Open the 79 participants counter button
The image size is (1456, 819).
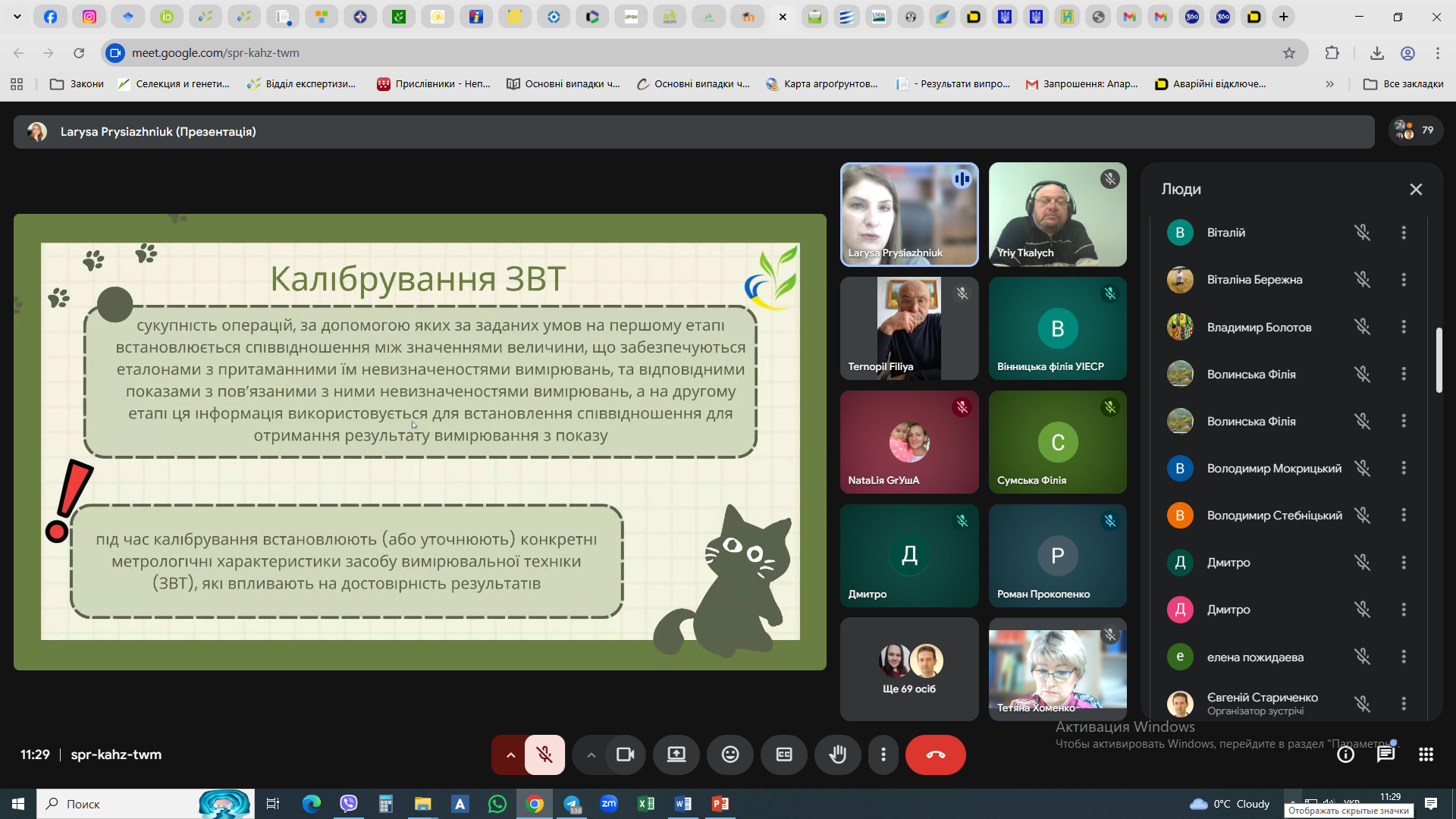[1415, 130]
